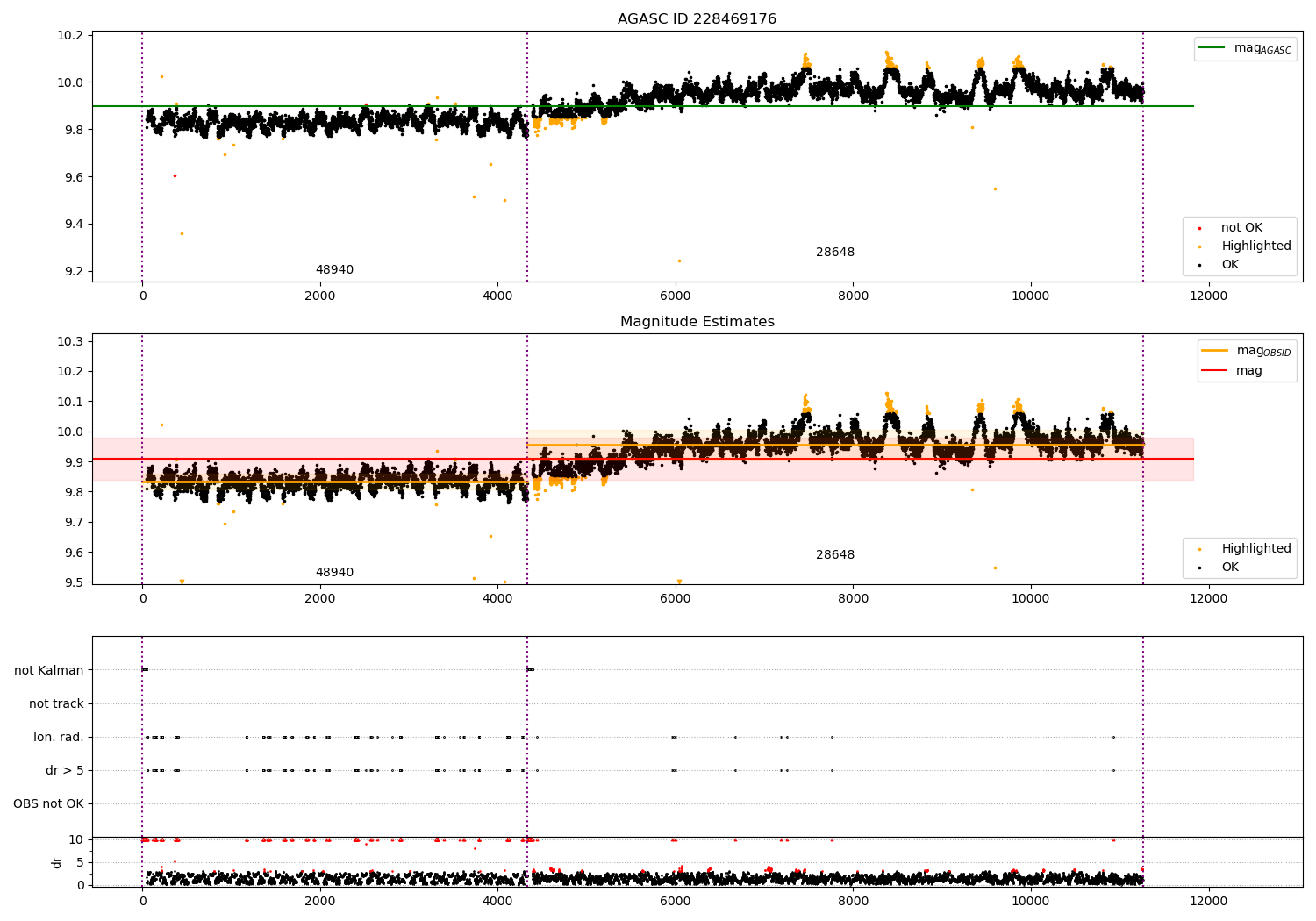Click '48940' in the Magnitude Estimates plot
The width and height of the screenshot is (1316, 921).
(x=334, y=573)
